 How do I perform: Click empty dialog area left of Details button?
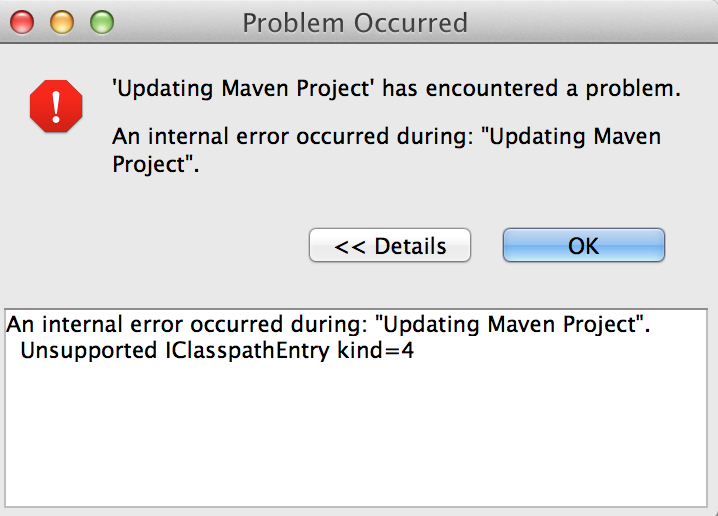pyautogui.click(x=160, y=245)
